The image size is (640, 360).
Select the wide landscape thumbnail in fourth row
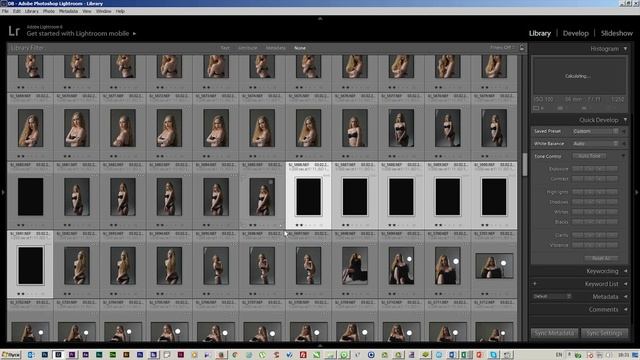494,266
